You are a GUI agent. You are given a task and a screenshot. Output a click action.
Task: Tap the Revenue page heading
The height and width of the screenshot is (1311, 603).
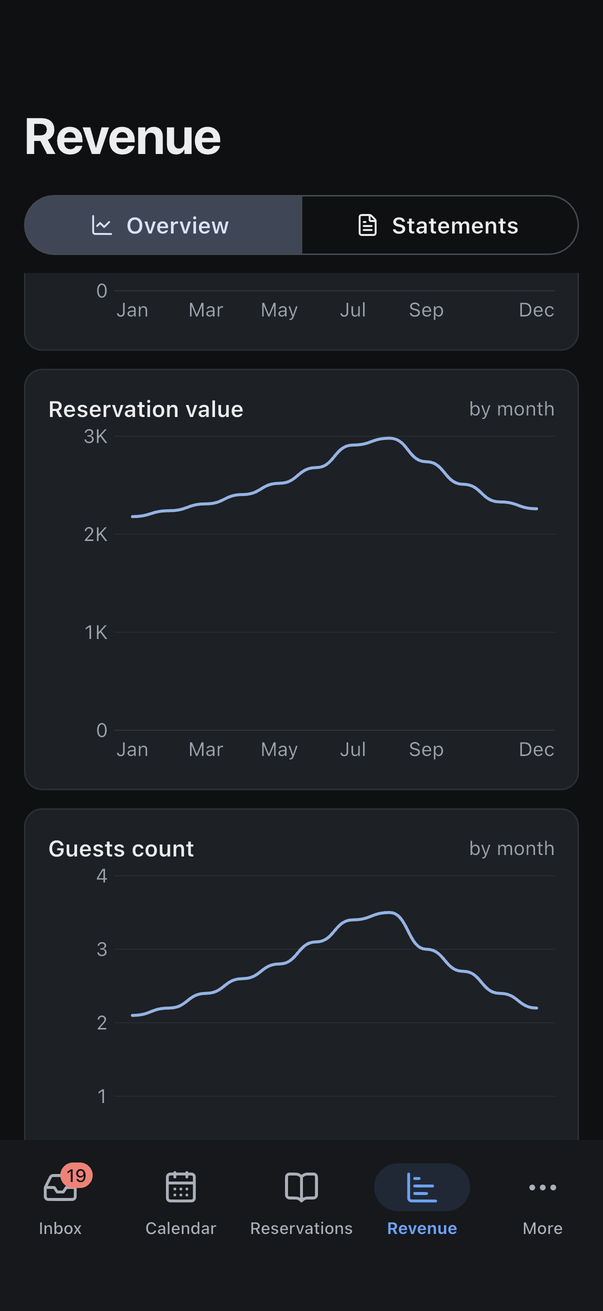122,137
